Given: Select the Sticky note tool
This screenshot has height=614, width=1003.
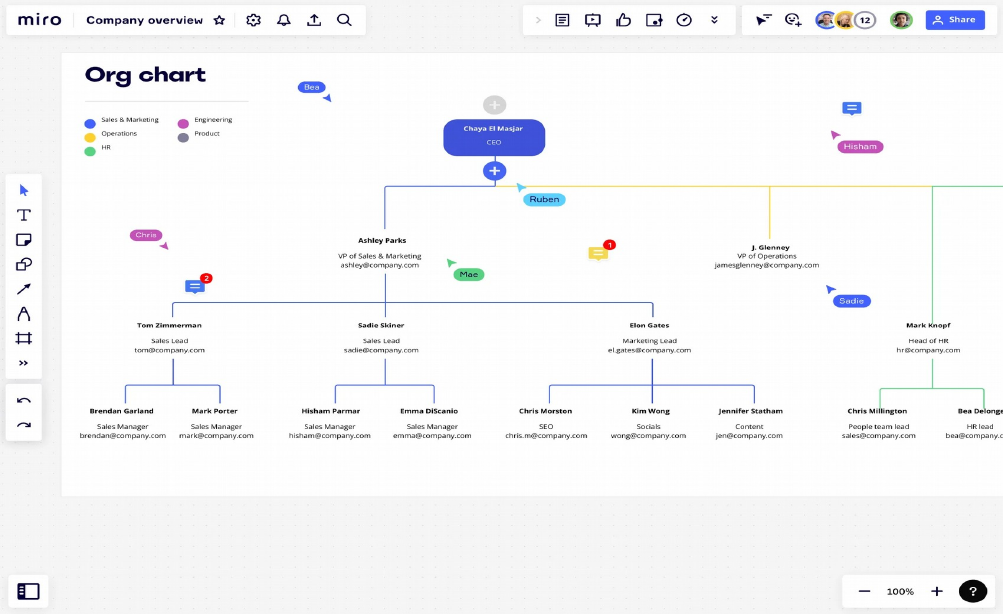Looking at the screenshot, I should point(24,240).
